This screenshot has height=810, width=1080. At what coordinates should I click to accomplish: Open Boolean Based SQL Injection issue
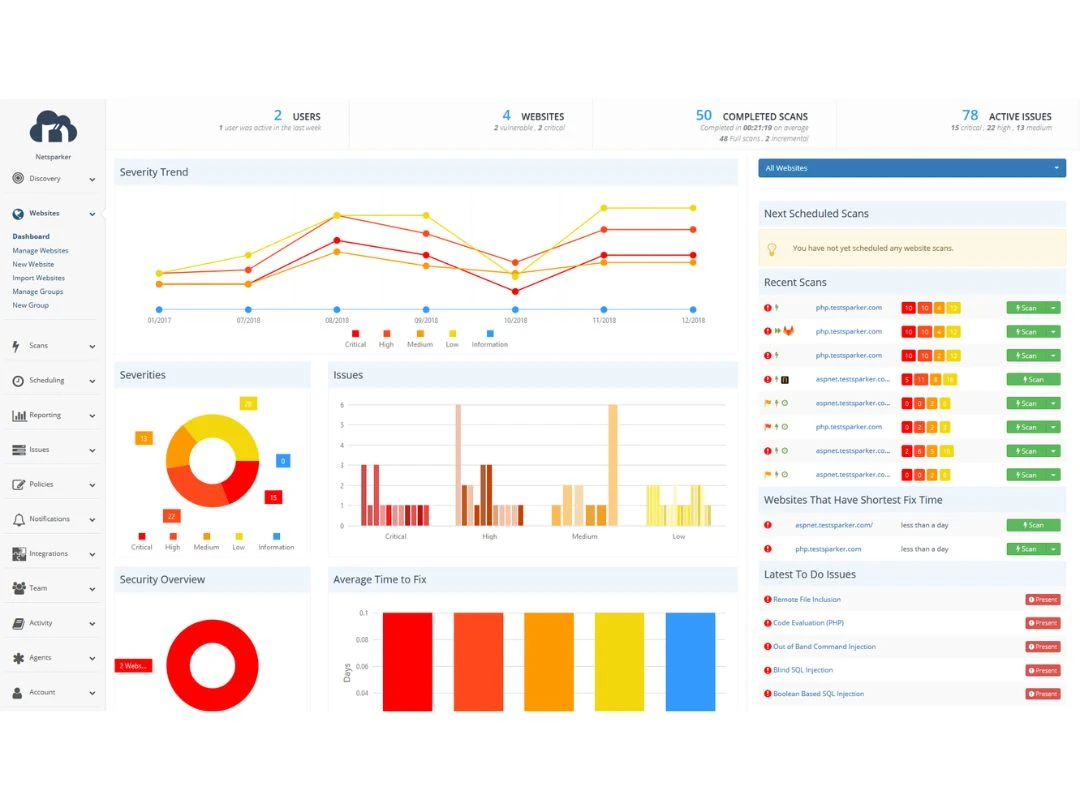tap(818, 694)
